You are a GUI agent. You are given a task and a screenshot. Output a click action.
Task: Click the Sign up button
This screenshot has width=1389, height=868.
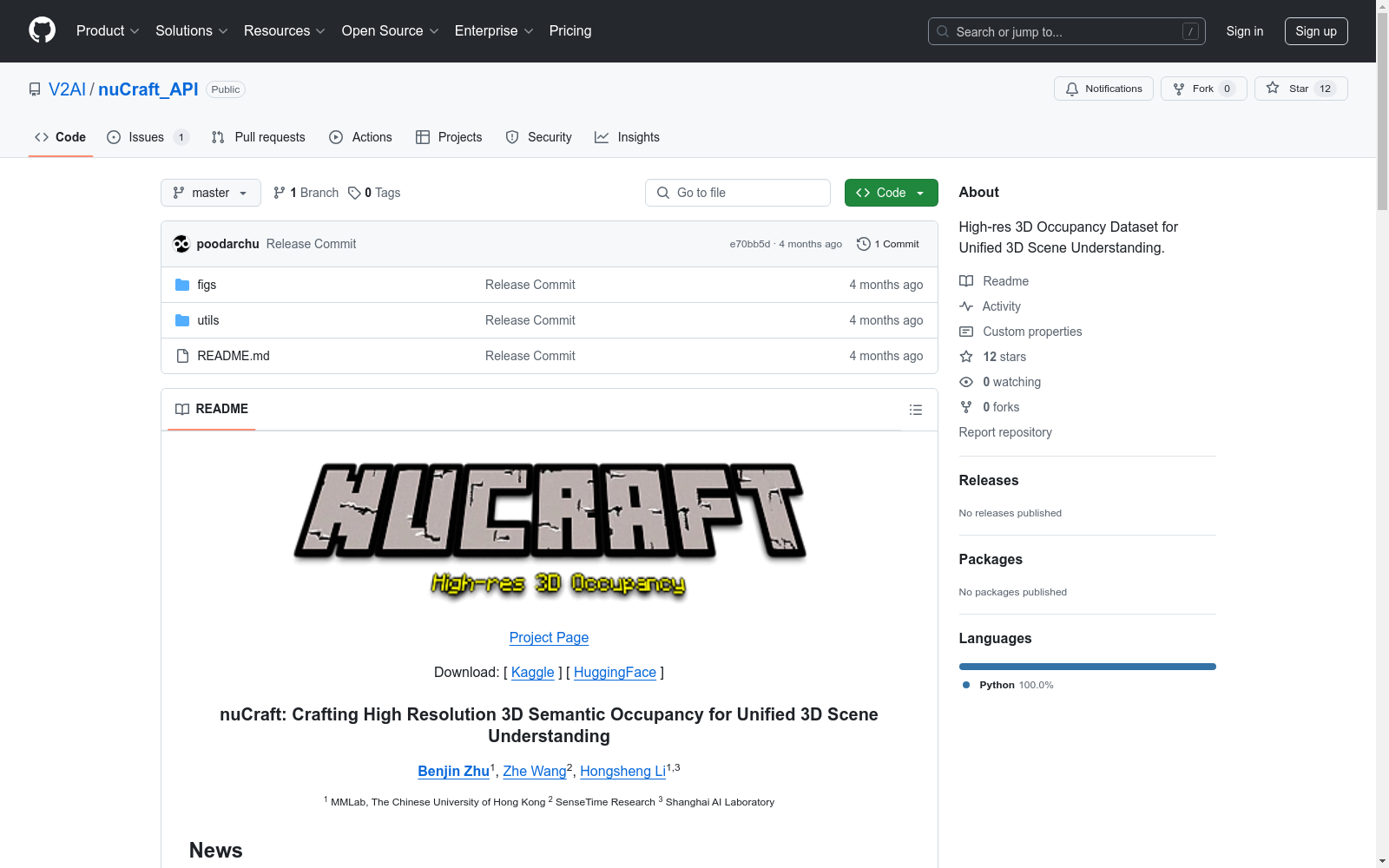coord(1316,31)
